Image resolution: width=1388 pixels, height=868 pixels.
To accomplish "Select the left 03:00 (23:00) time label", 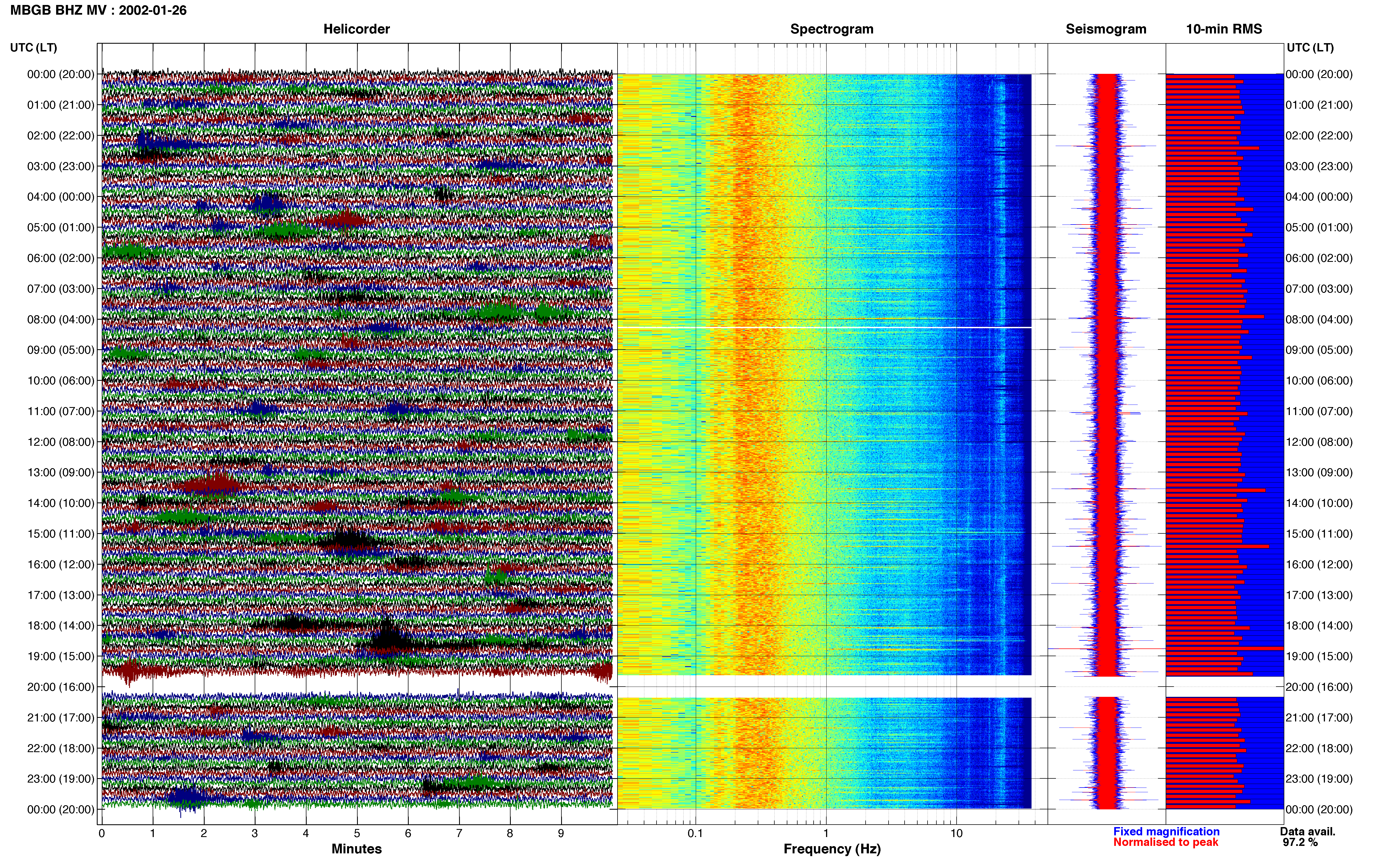I will tap(61, 166).
